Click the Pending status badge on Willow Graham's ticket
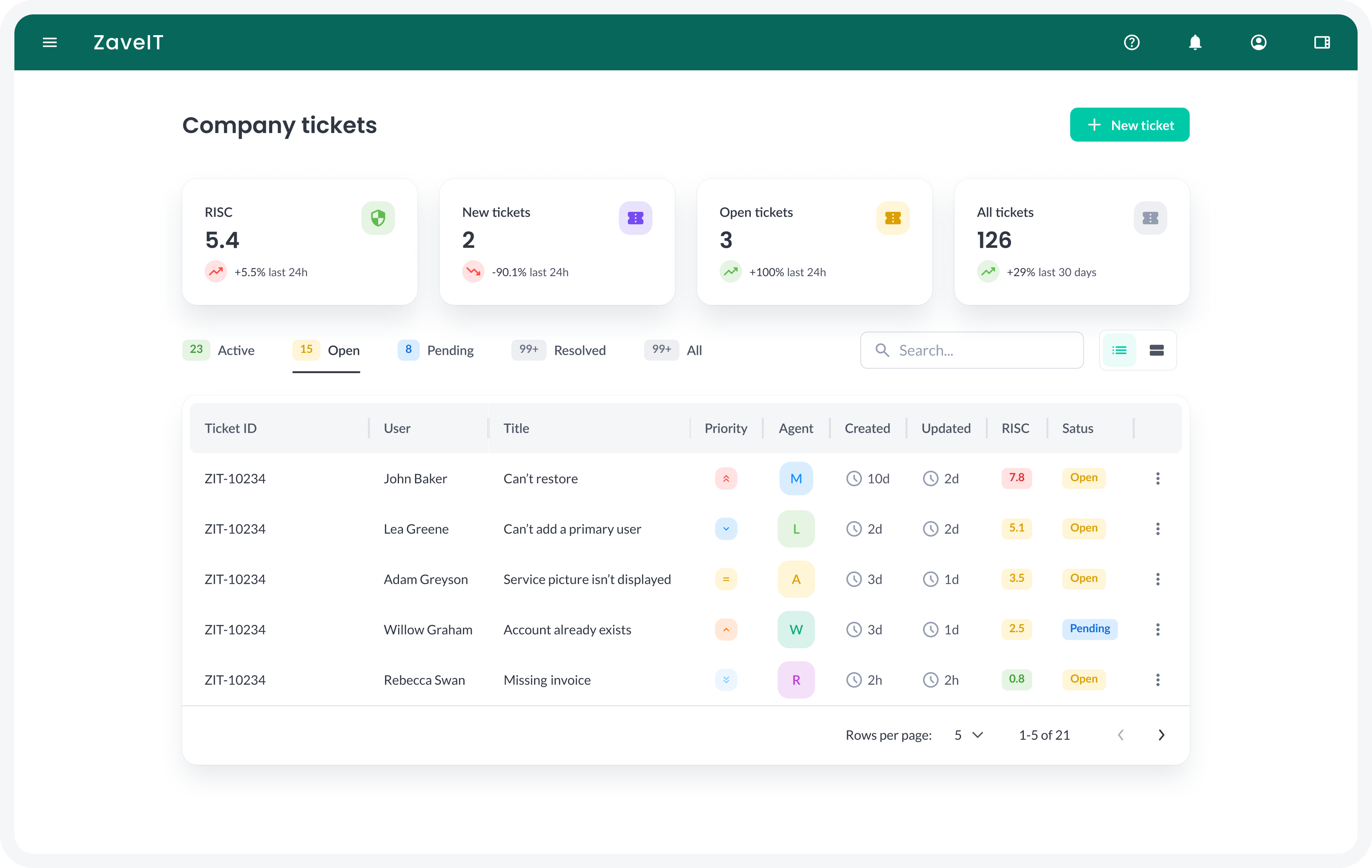 (x=1089, y=629)
